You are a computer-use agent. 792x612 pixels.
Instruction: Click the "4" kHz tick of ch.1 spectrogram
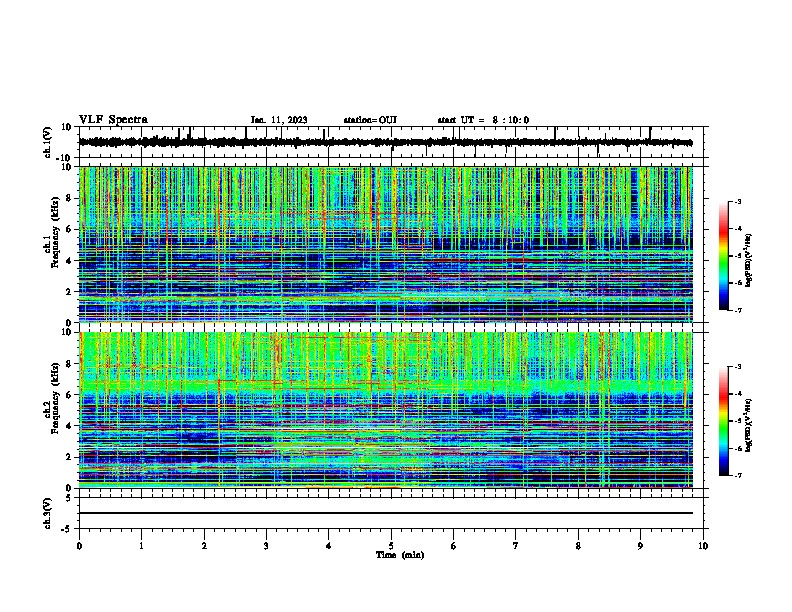(x=69, y=261)
